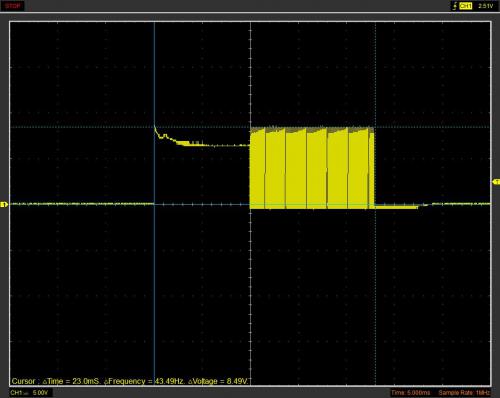Click the yellow pulse burst waveform
This screenshot has height=398, width=500.
click(312, 168)
